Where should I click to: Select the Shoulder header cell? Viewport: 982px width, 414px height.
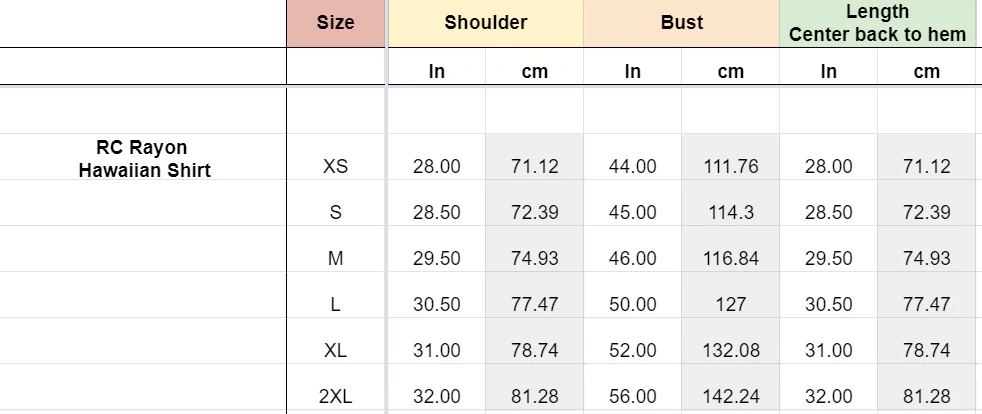coord(486,23)
